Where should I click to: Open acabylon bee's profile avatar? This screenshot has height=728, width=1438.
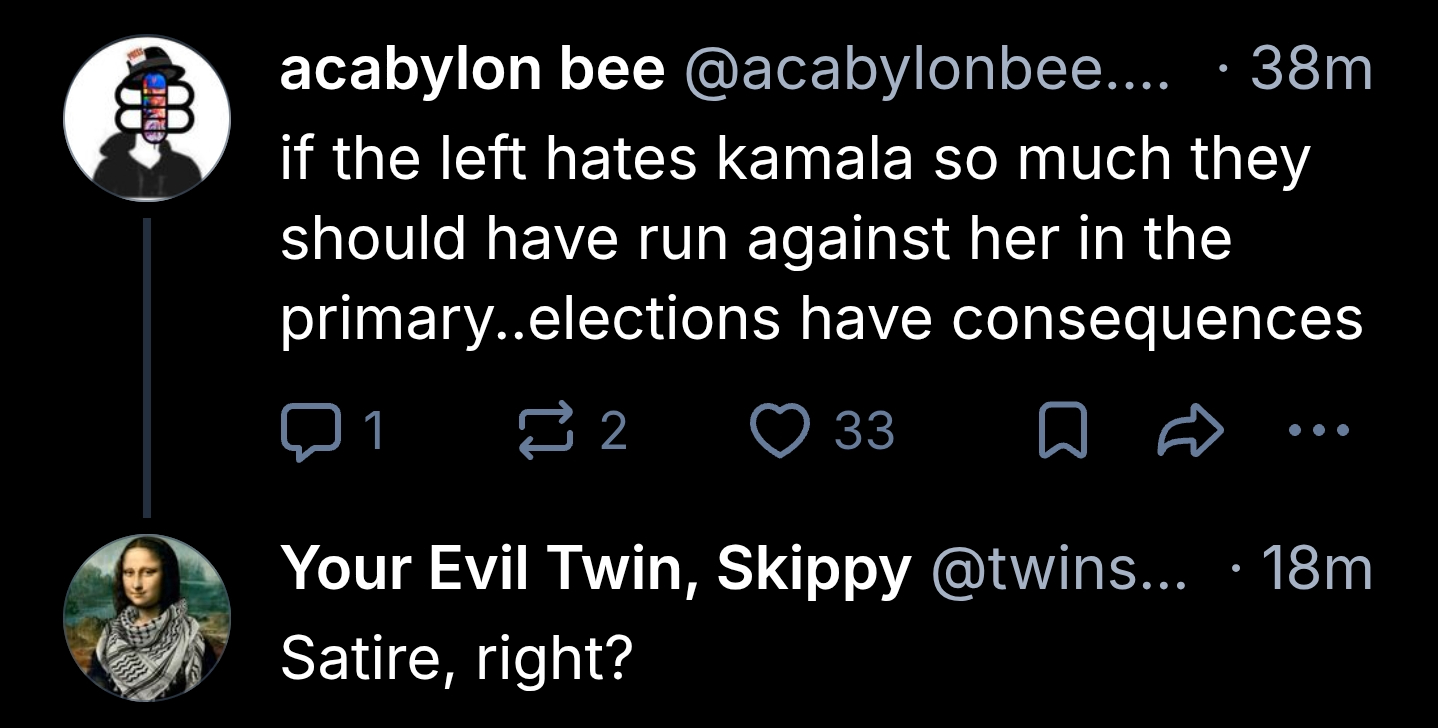point(147,119)
